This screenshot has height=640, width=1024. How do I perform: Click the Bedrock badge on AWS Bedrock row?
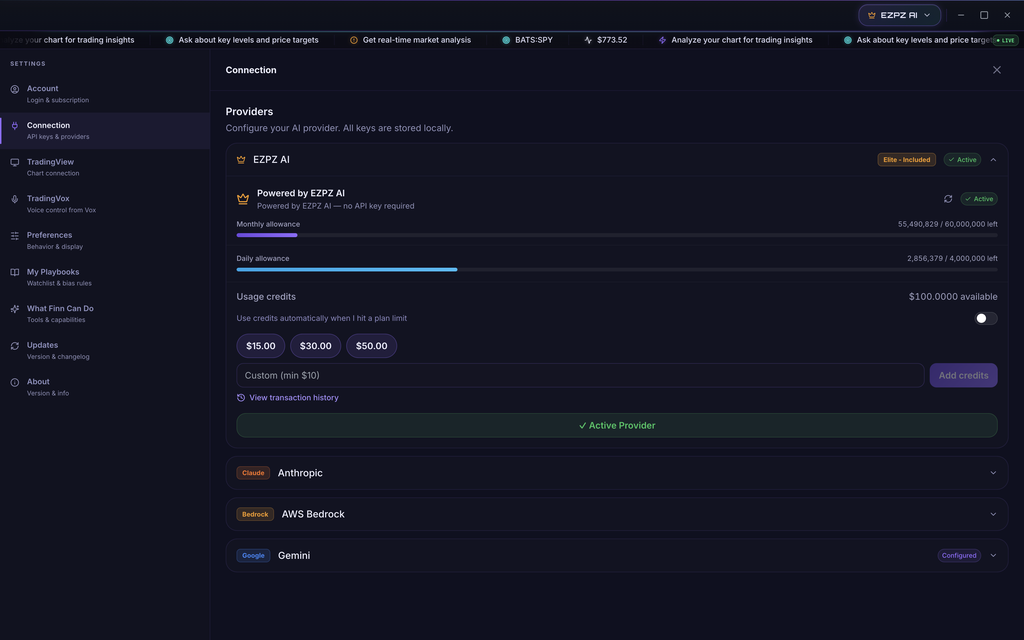coord(255,514)
